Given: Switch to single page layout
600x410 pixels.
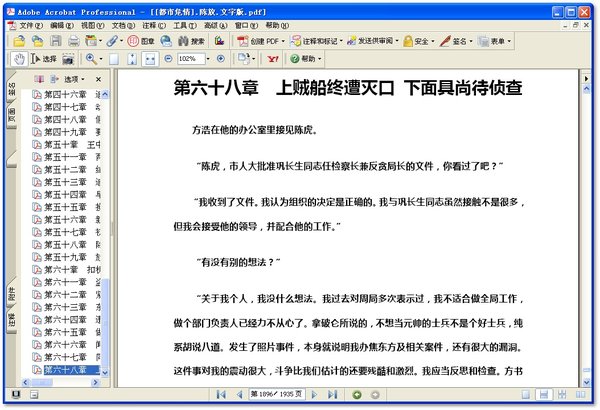Looking at the screenshot, I should 526,394.
